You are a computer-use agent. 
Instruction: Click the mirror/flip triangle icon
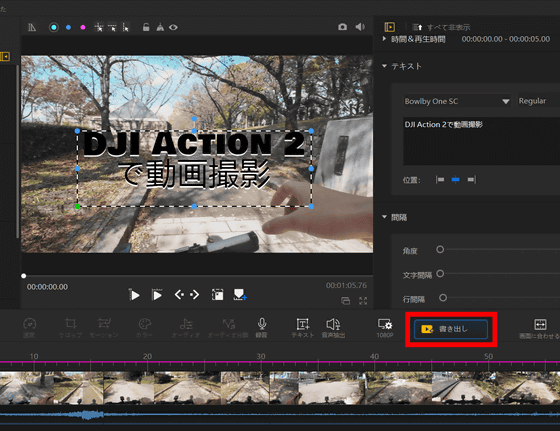click(x=160, y=27)
